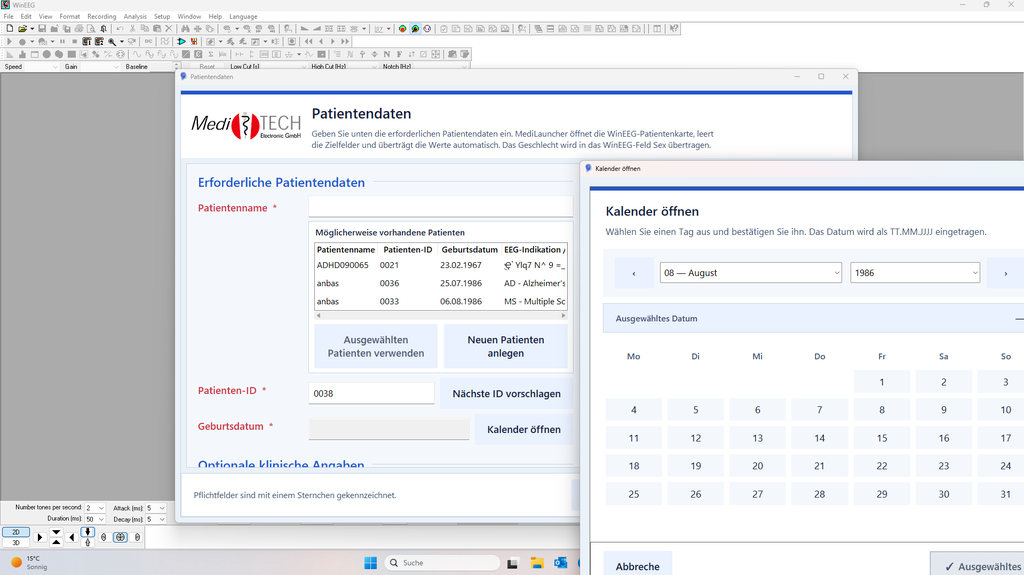Toggle the 2D map view button
The height and width of the screenshot is (575, 1024).
point(16,532)
